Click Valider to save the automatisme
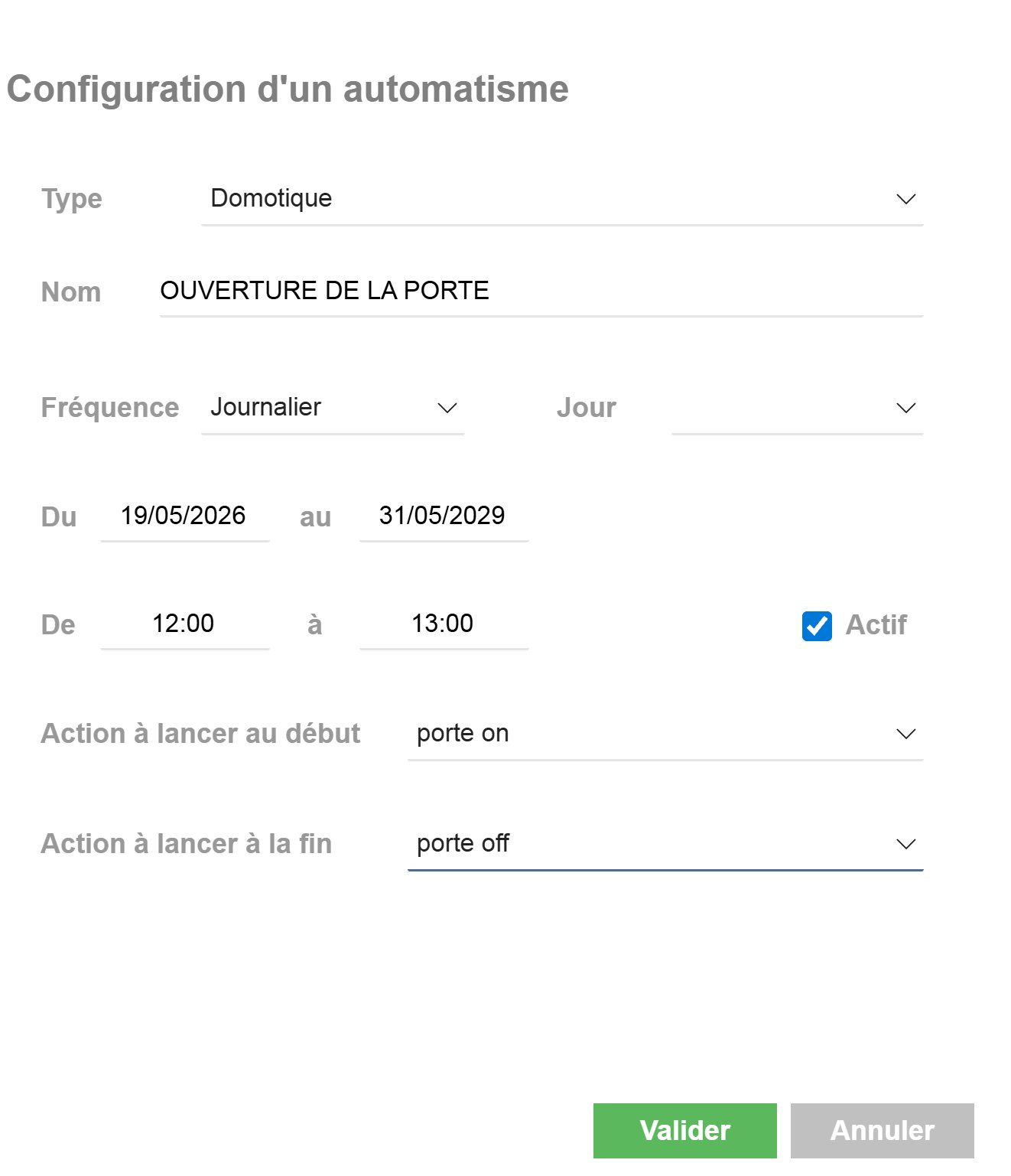The image size is (1011, 1176). pos(685,1130)
